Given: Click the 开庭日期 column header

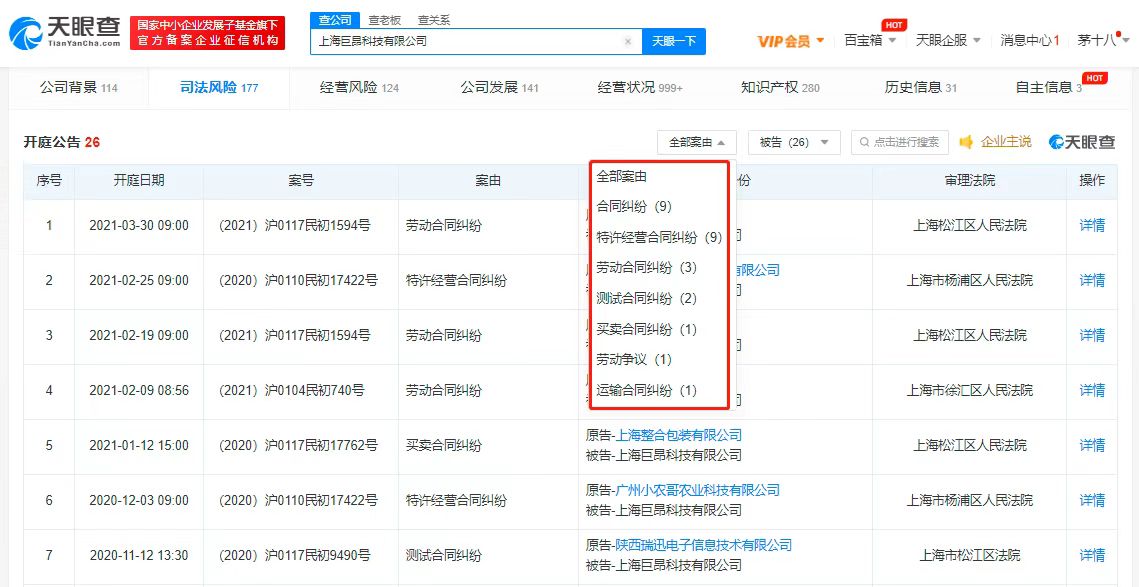Looking at the screenshot, I should [x=139, y=181].
